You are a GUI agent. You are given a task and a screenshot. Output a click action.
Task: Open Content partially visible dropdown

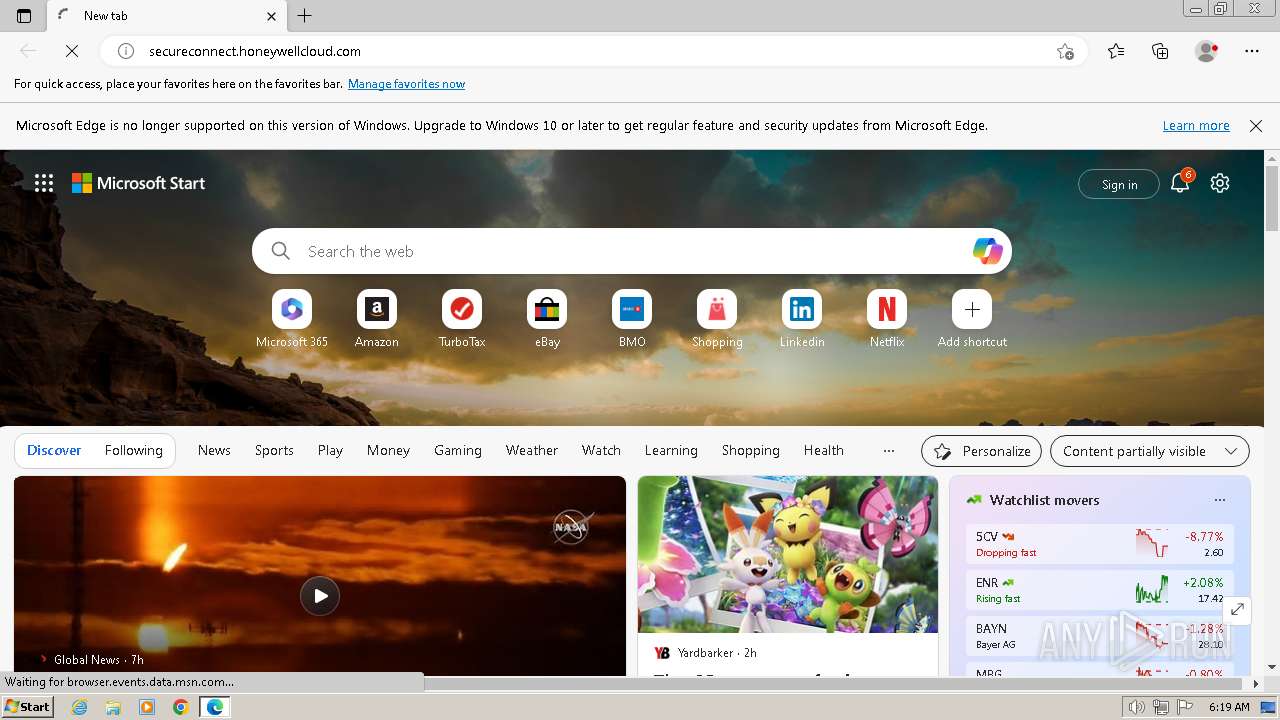[1150, 451]
